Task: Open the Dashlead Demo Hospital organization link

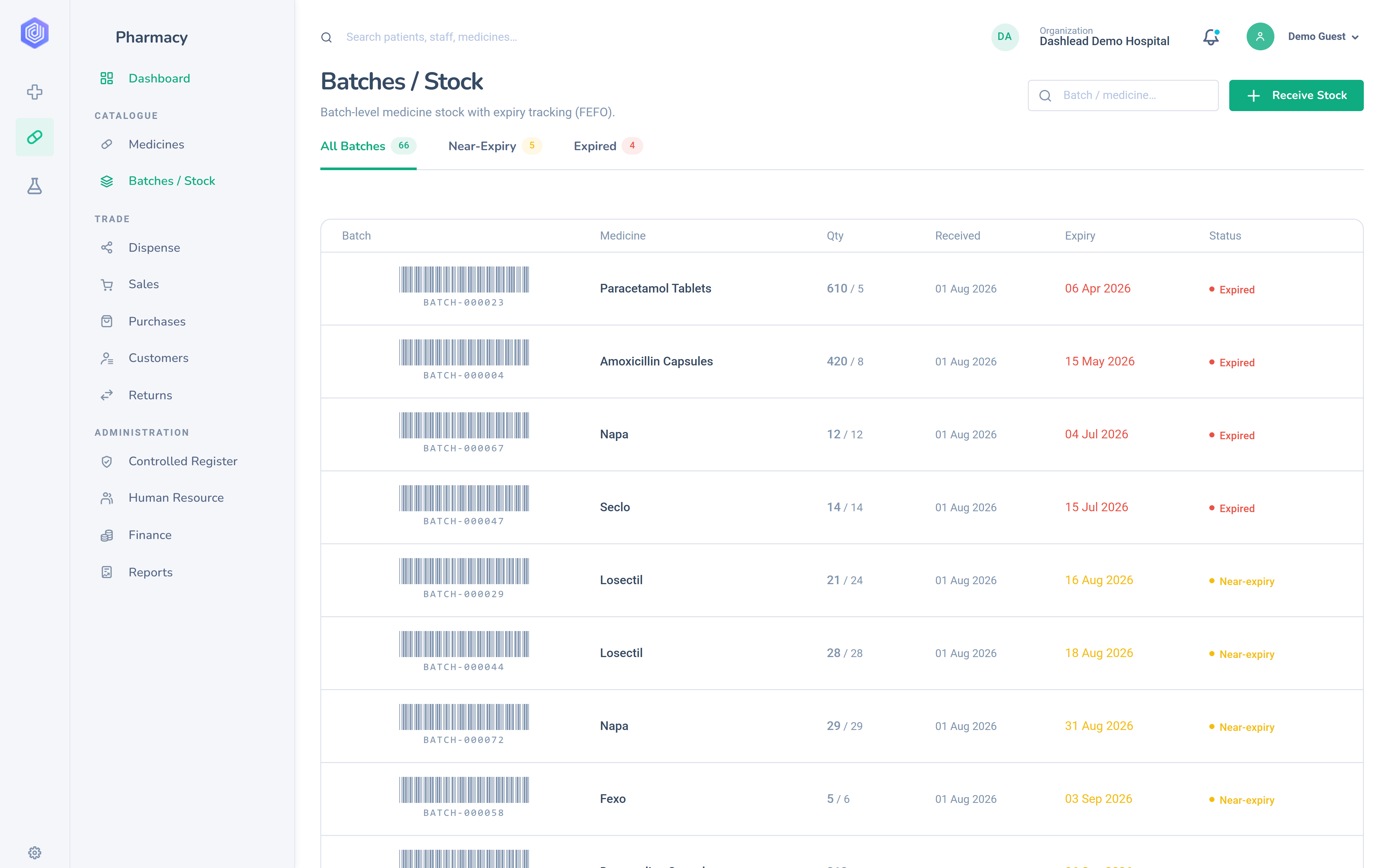Action: 1104,41
